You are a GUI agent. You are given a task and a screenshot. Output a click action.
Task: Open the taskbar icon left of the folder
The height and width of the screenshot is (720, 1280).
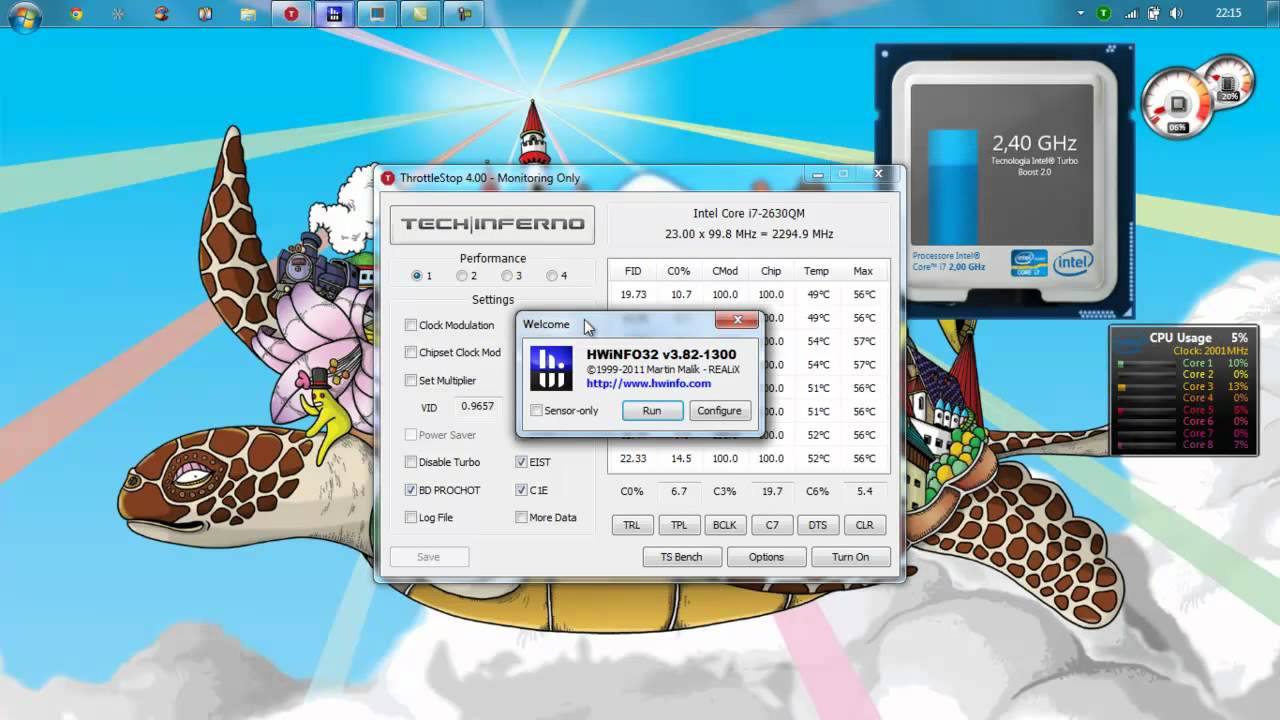point(205,14)
